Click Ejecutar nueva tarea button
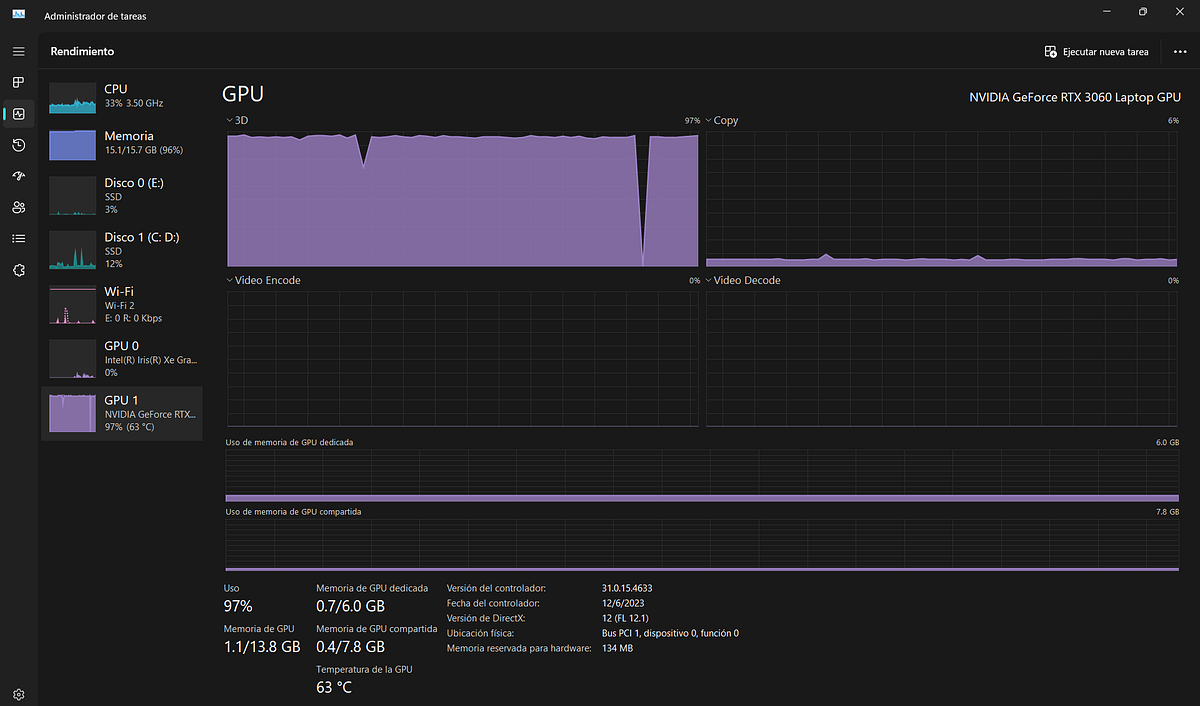This screenshot has height=706, width=1200. click(x=1097, y=51)
